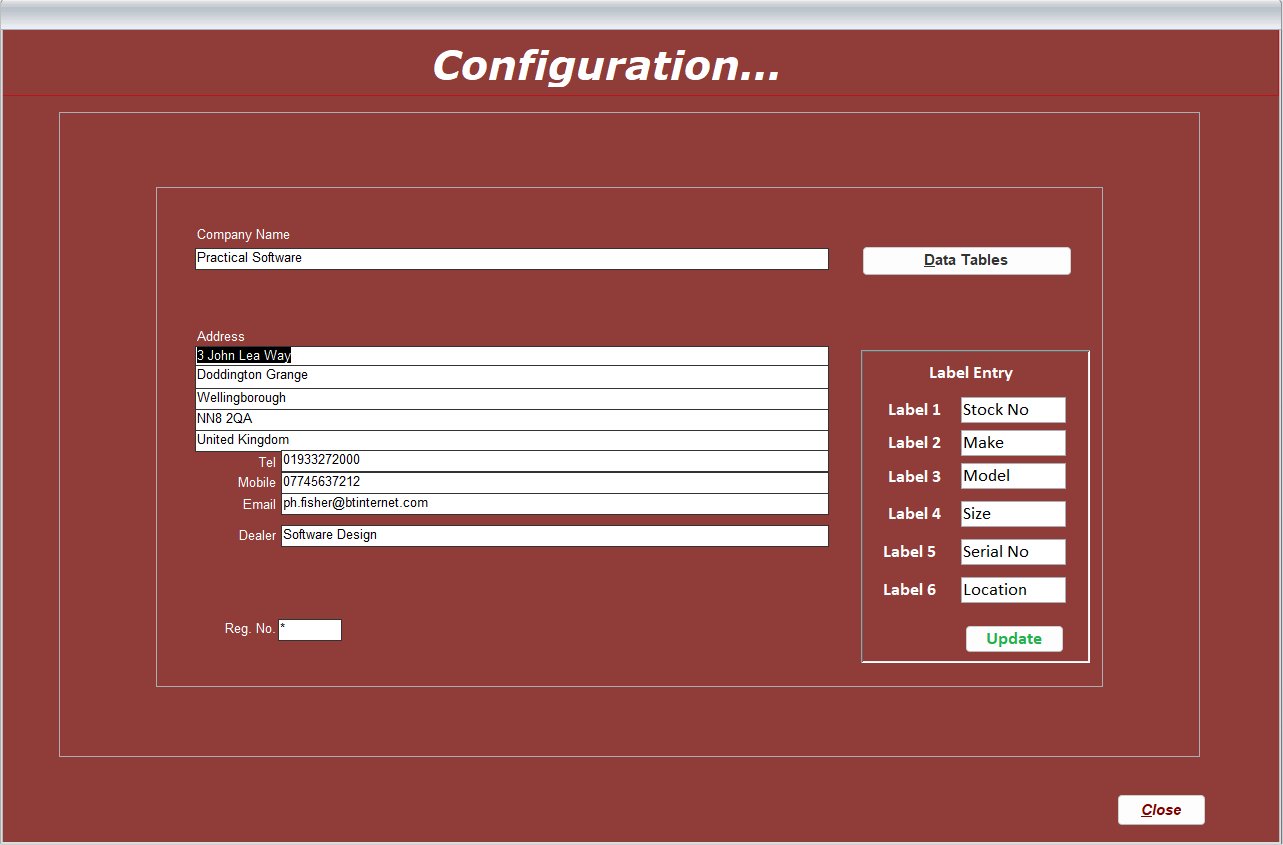Image resolution: width=1283 pixels, height=845 pixels.
Task: Select the Reg. No. input box
Action: coord(311,629)
